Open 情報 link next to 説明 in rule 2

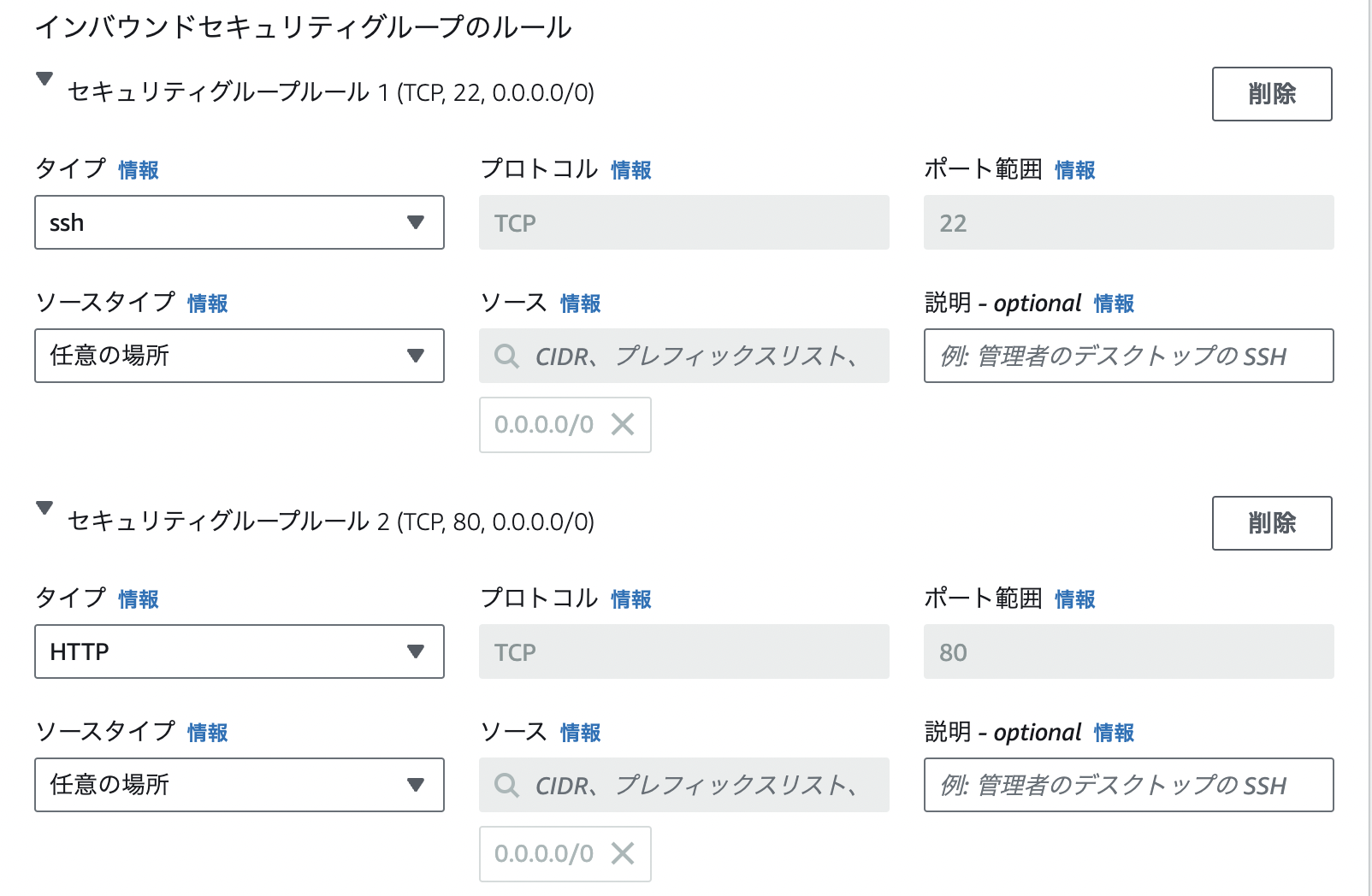click(1115, 733)
